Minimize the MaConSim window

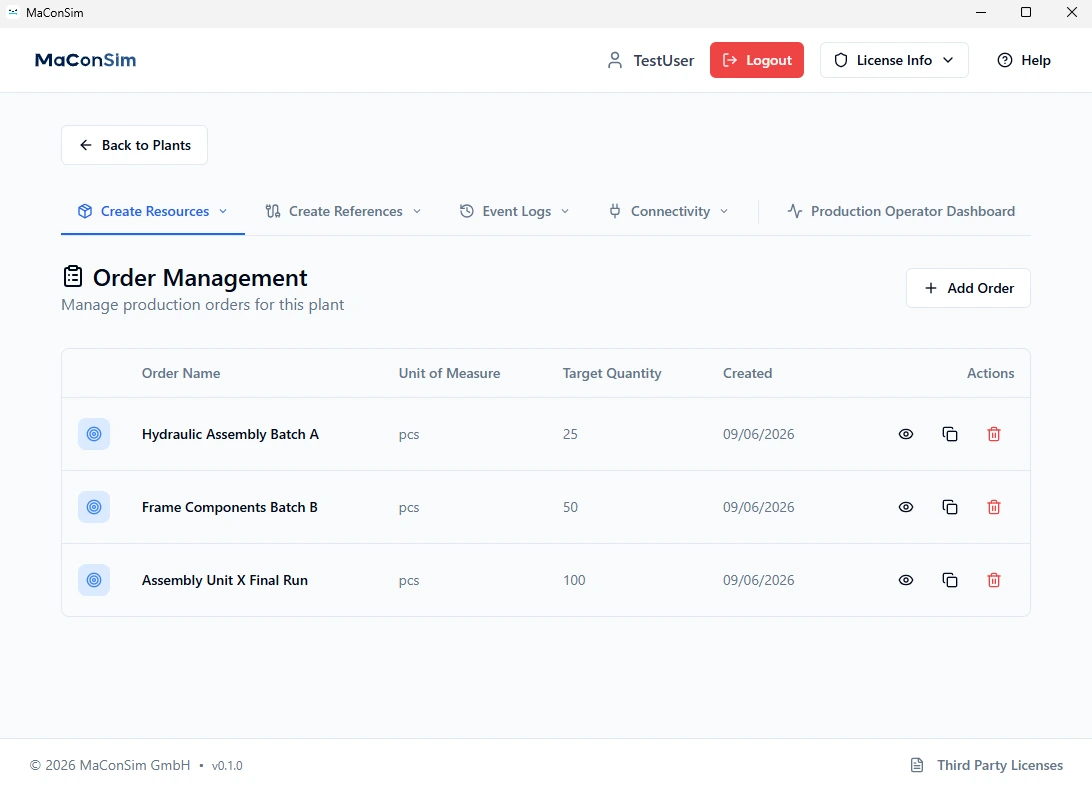coord(981,13)
